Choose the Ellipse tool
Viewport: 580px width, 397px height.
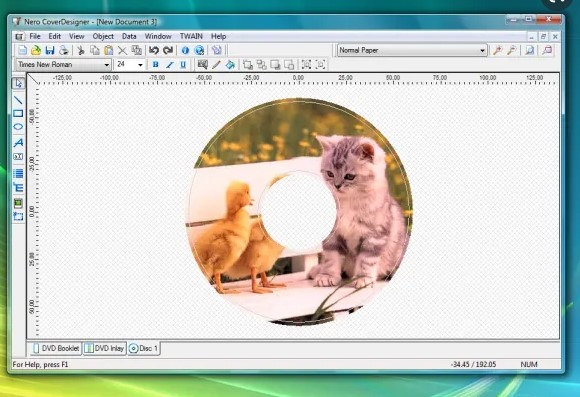pos(18,127)
